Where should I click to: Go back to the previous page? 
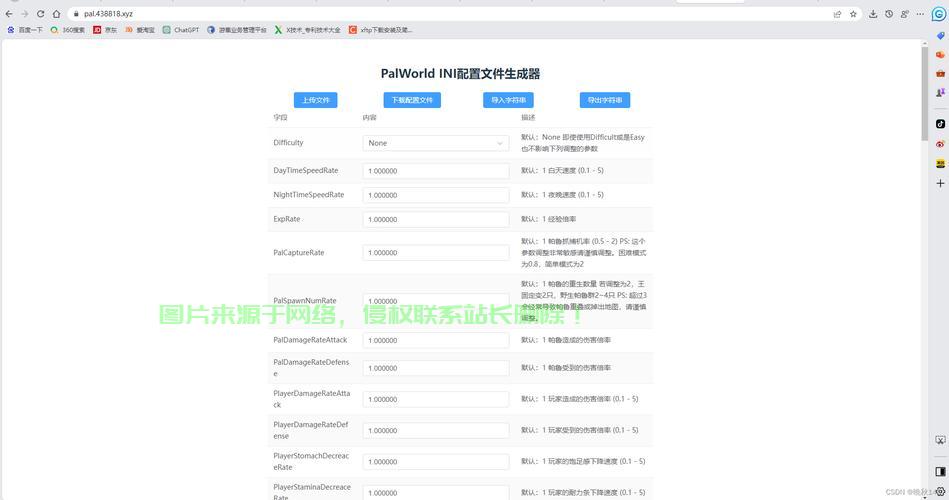(9, 14)
